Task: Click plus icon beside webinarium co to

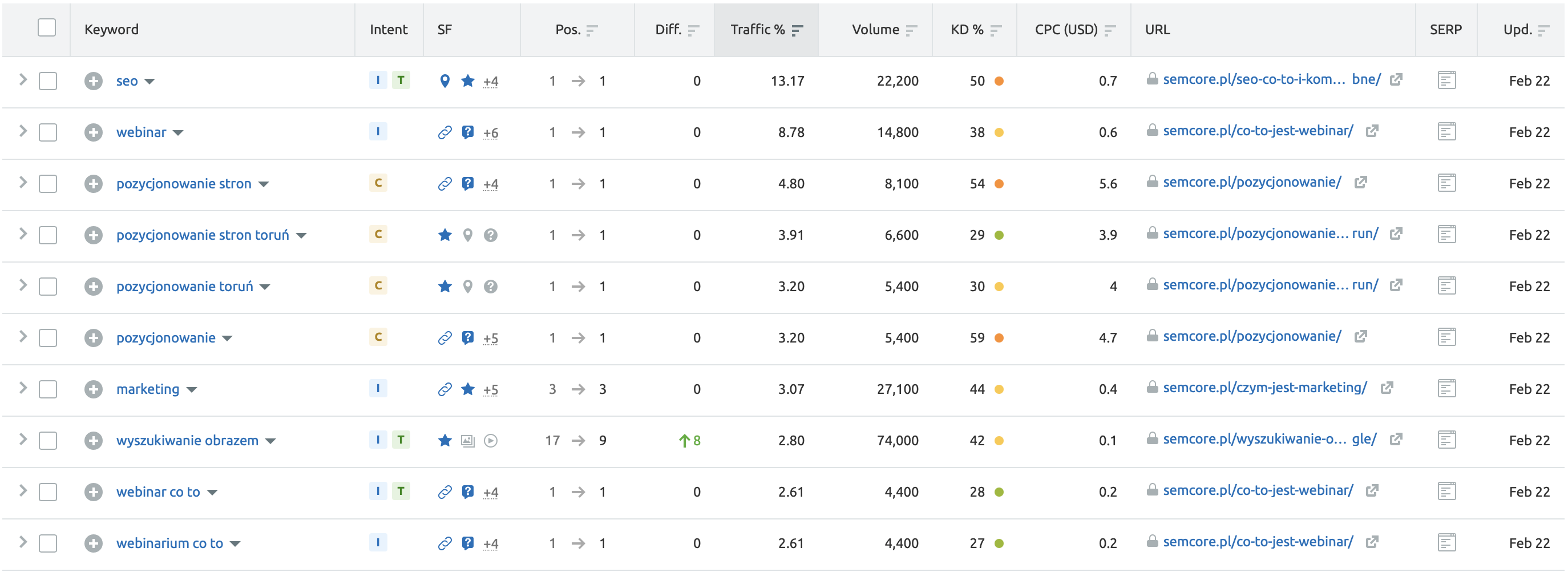Action: click(93, 543)
